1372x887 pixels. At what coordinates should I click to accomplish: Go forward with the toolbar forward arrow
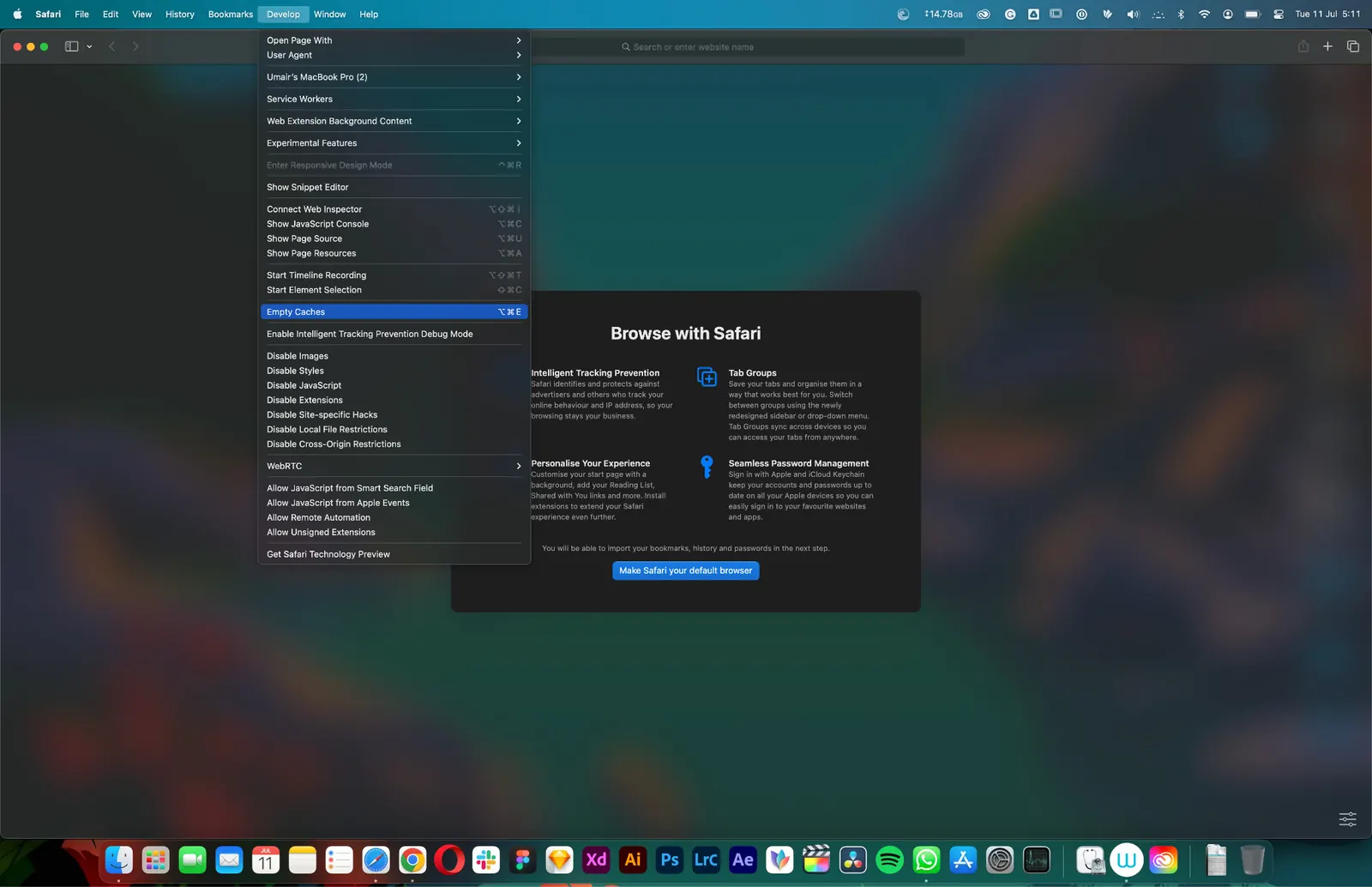click(x=135, y=46)
